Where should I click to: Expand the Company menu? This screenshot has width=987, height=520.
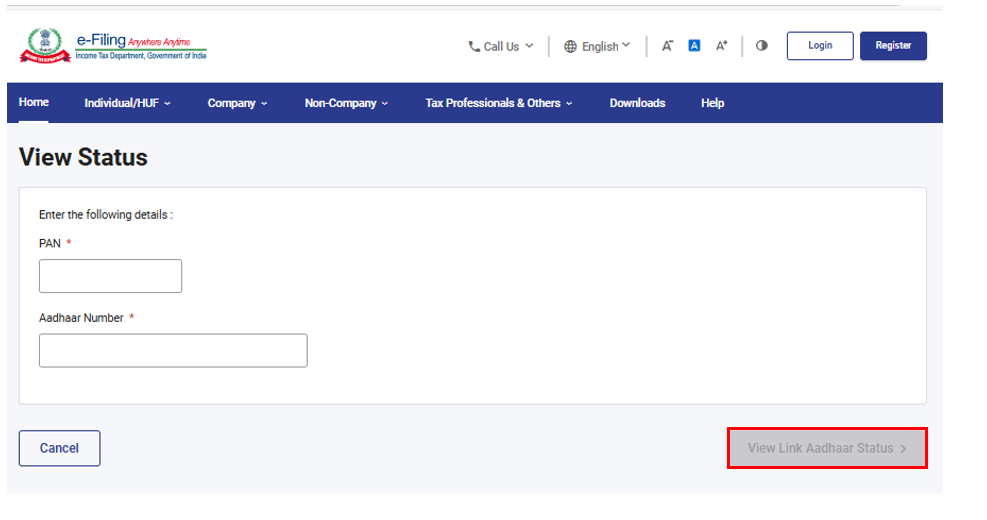pyautogui.click(x=237, y=103)
